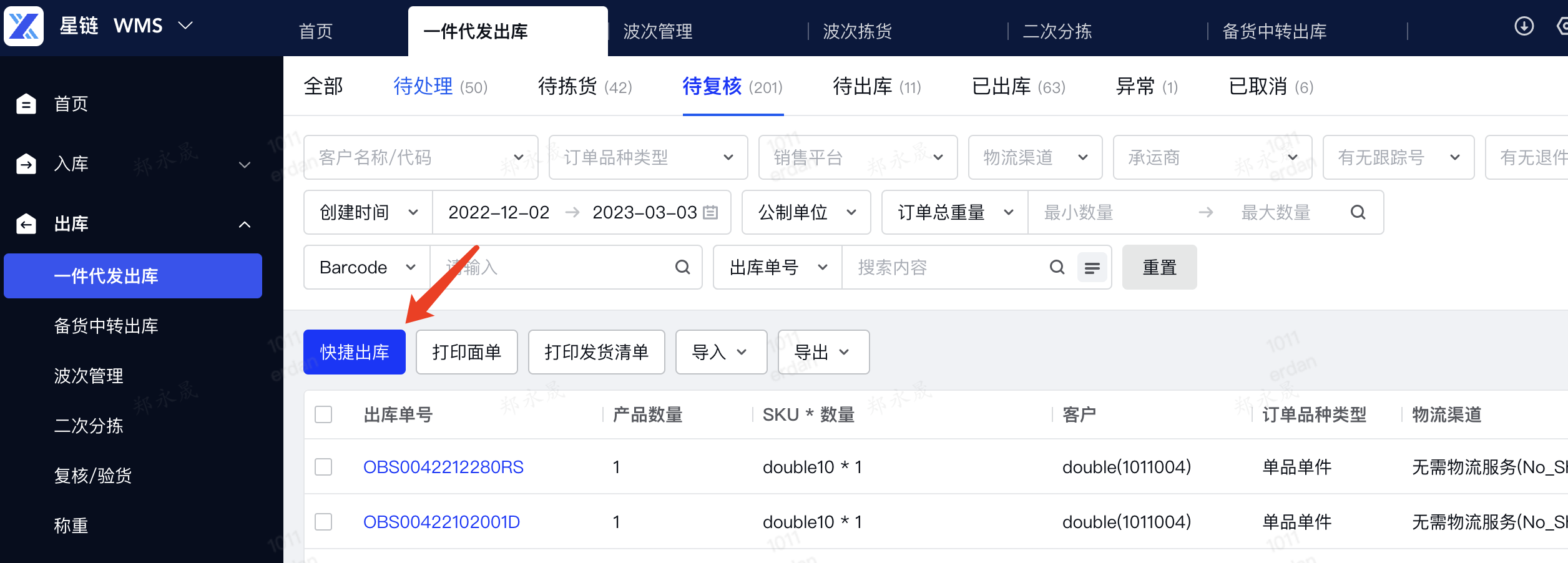Expand the 导入 dropdown button
The width and height of the screenshot is (1568, 563).
(721, 352)
